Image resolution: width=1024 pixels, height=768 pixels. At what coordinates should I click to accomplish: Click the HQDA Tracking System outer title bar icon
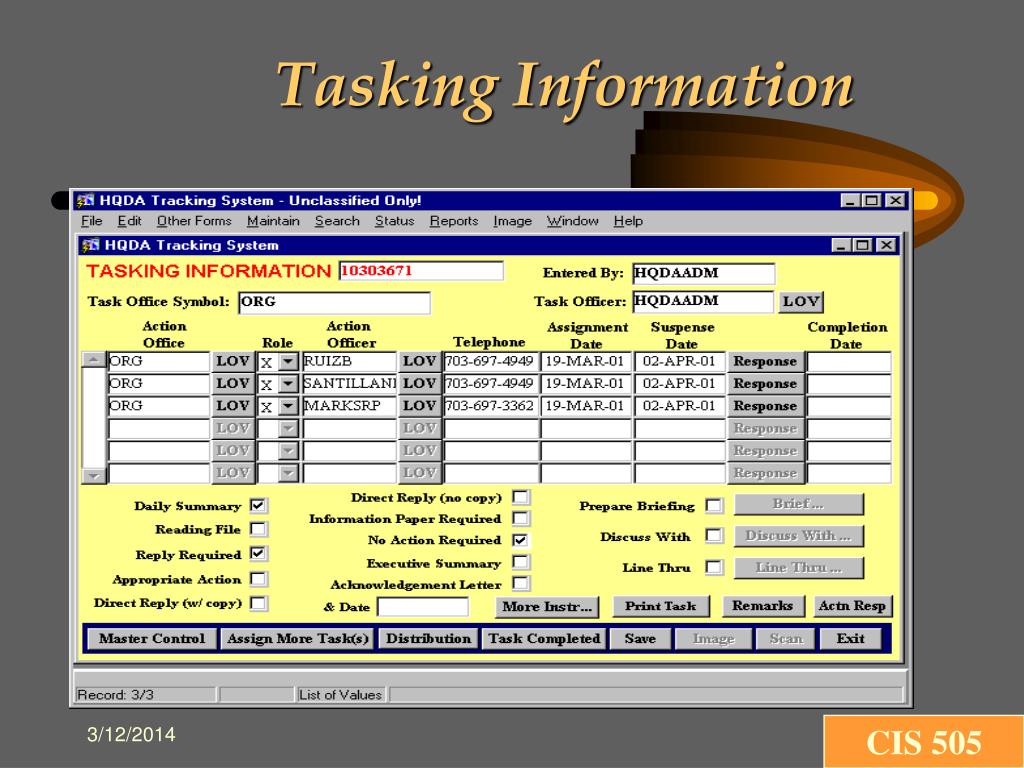pos(85,200)
